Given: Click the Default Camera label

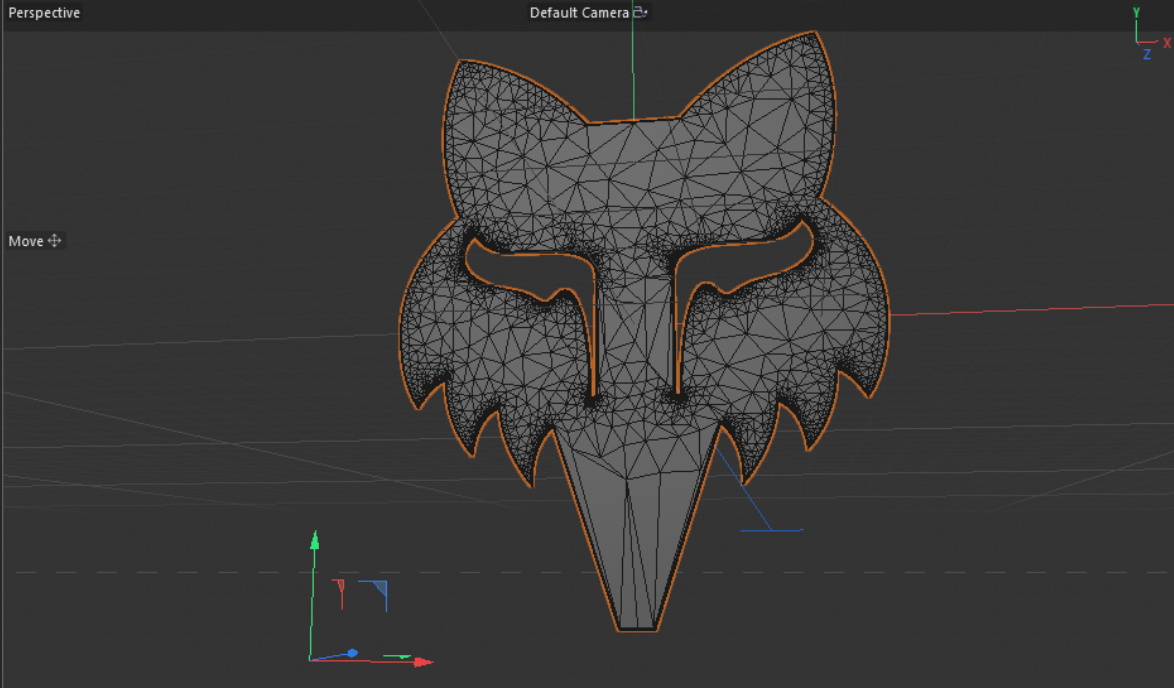Looking at the screenshot, I should coord(579,13).
